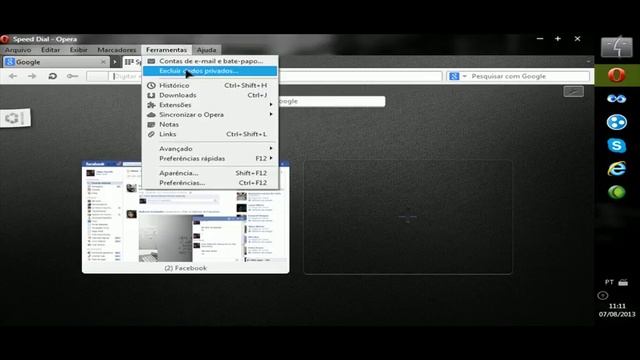Open the Editar menu
The height and width of the screenshot is (360, 640).
(51, 50)
